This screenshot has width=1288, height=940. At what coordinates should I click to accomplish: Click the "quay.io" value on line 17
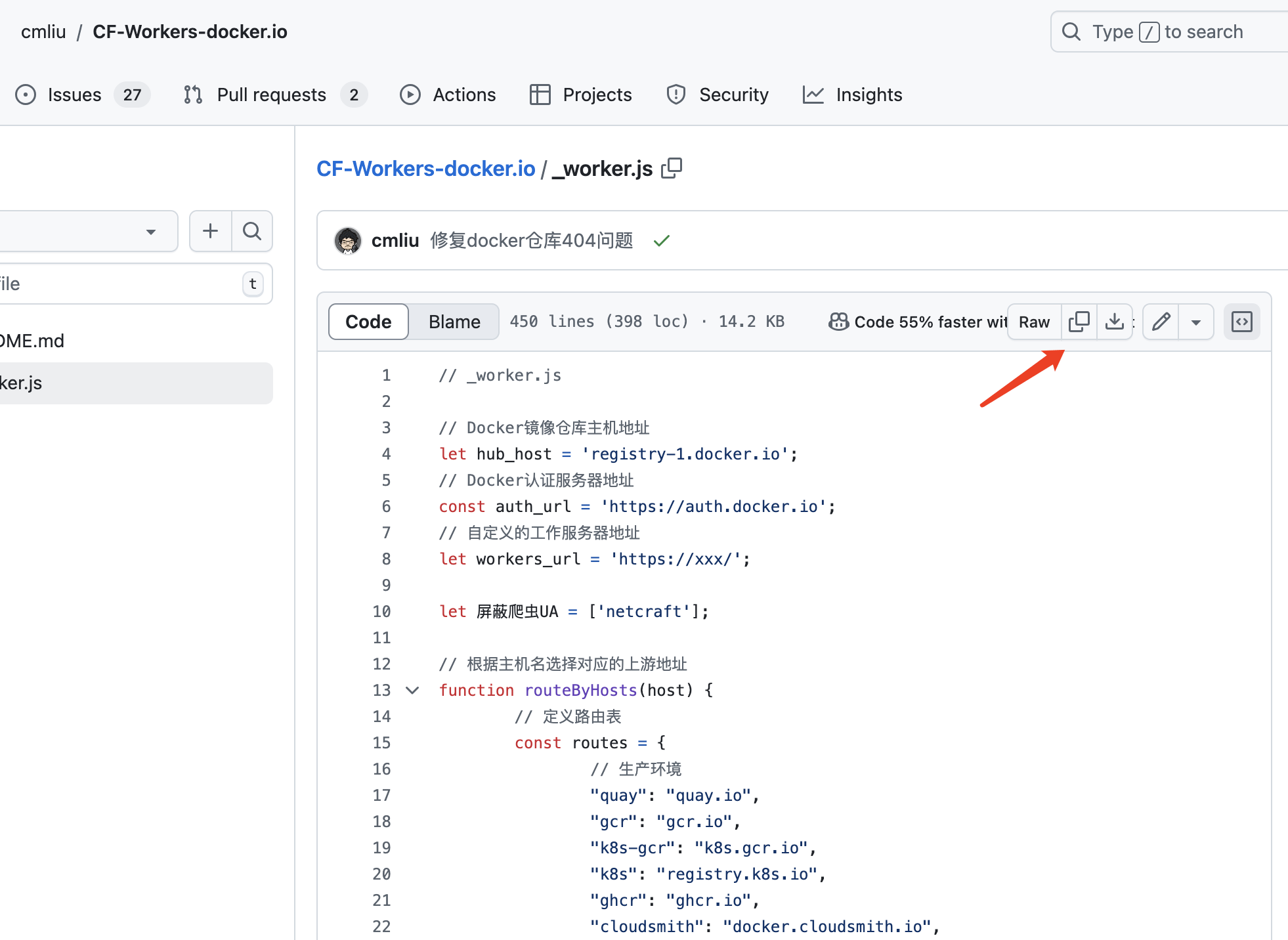(708, 795)
